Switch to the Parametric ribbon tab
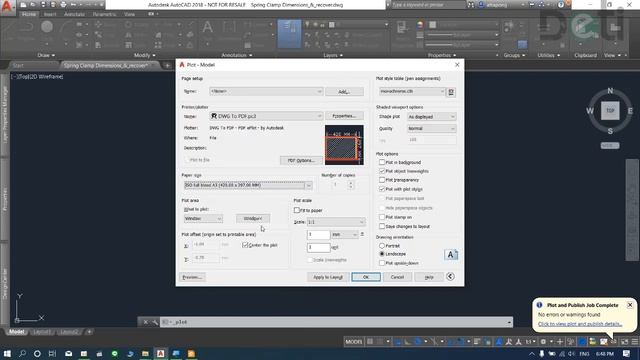 [104, 14]
